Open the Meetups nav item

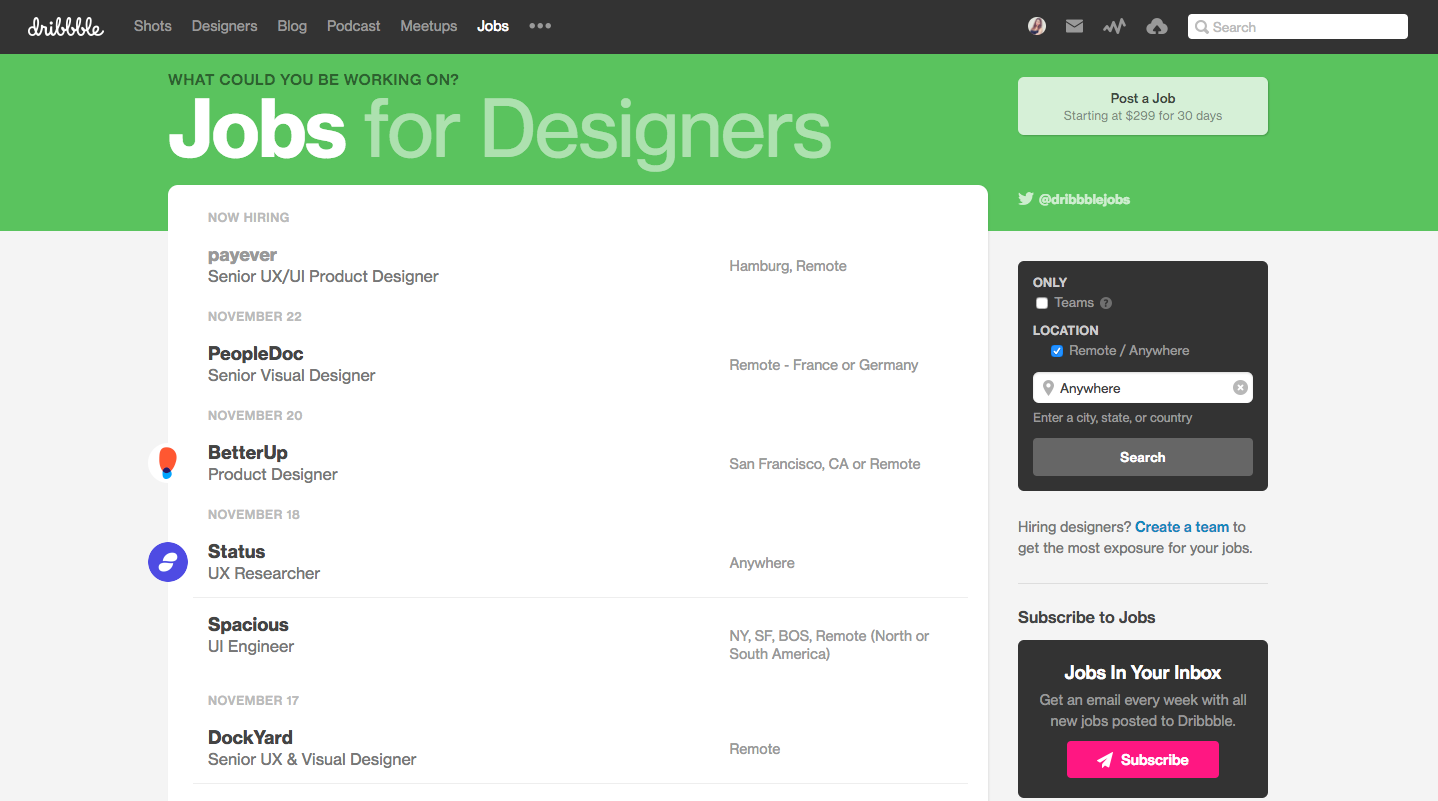click(x=428, y=26)
